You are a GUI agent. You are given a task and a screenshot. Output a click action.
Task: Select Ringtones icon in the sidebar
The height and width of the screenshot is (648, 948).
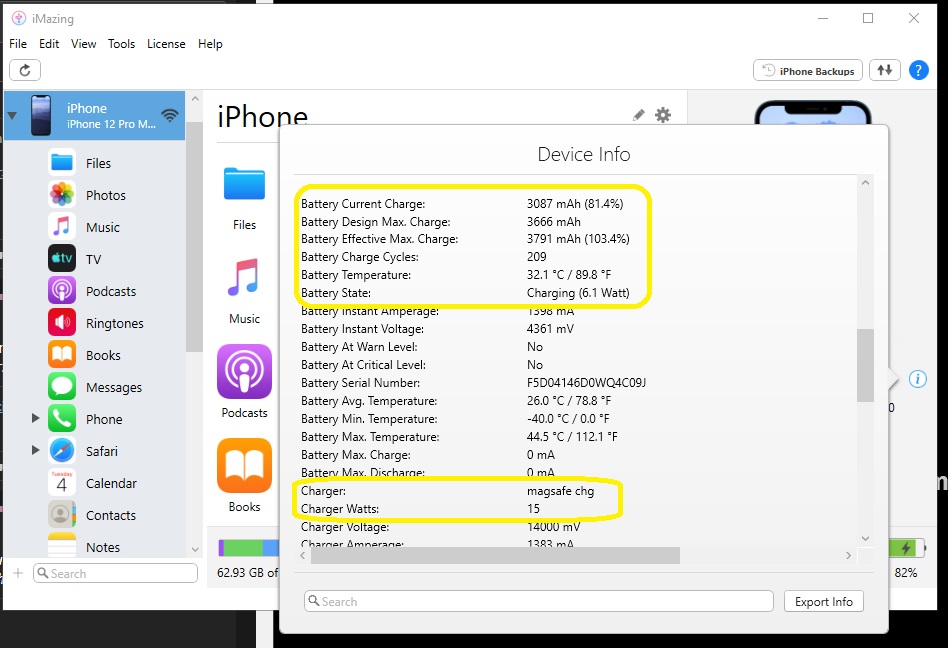pyautogui.click(x=62, y=323)
